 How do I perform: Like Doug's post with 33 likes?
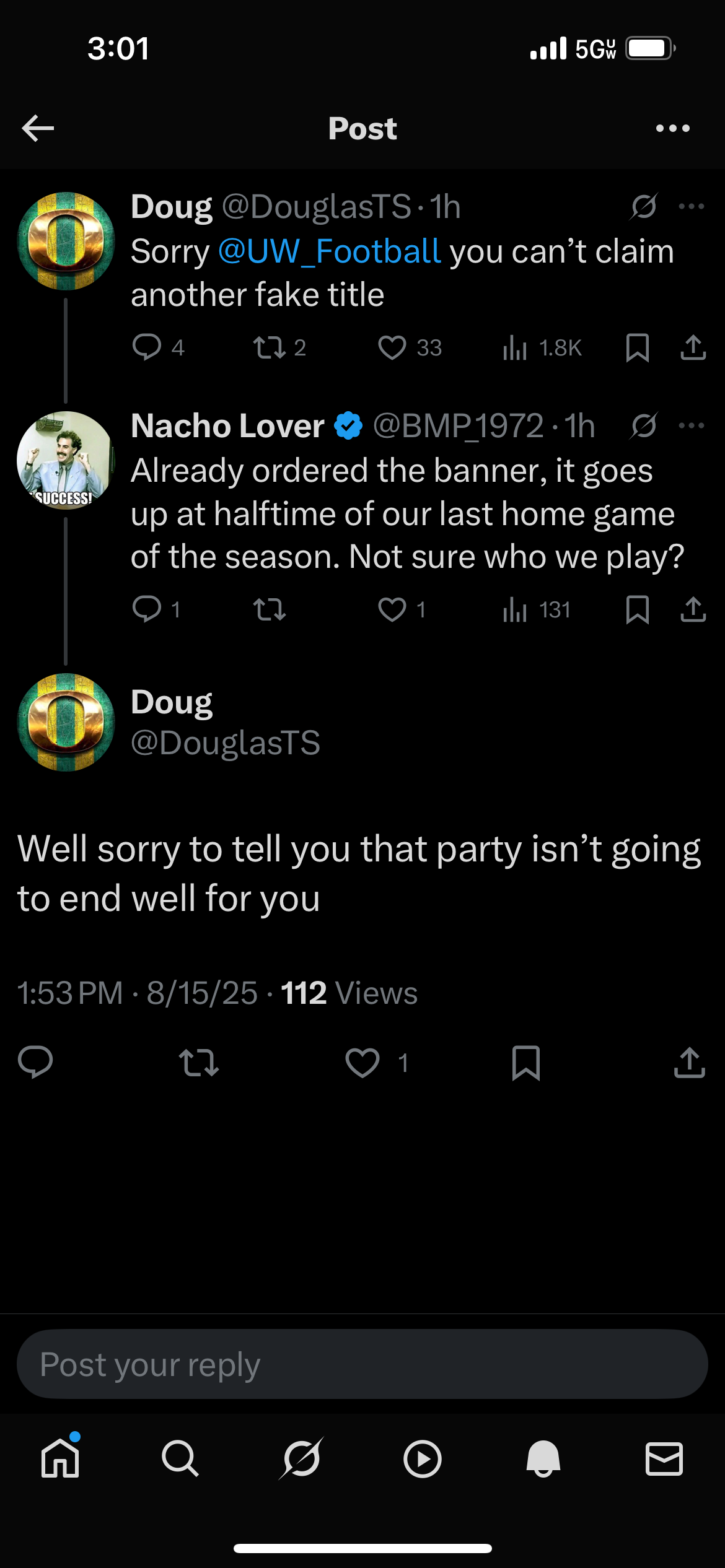point(392,347)
